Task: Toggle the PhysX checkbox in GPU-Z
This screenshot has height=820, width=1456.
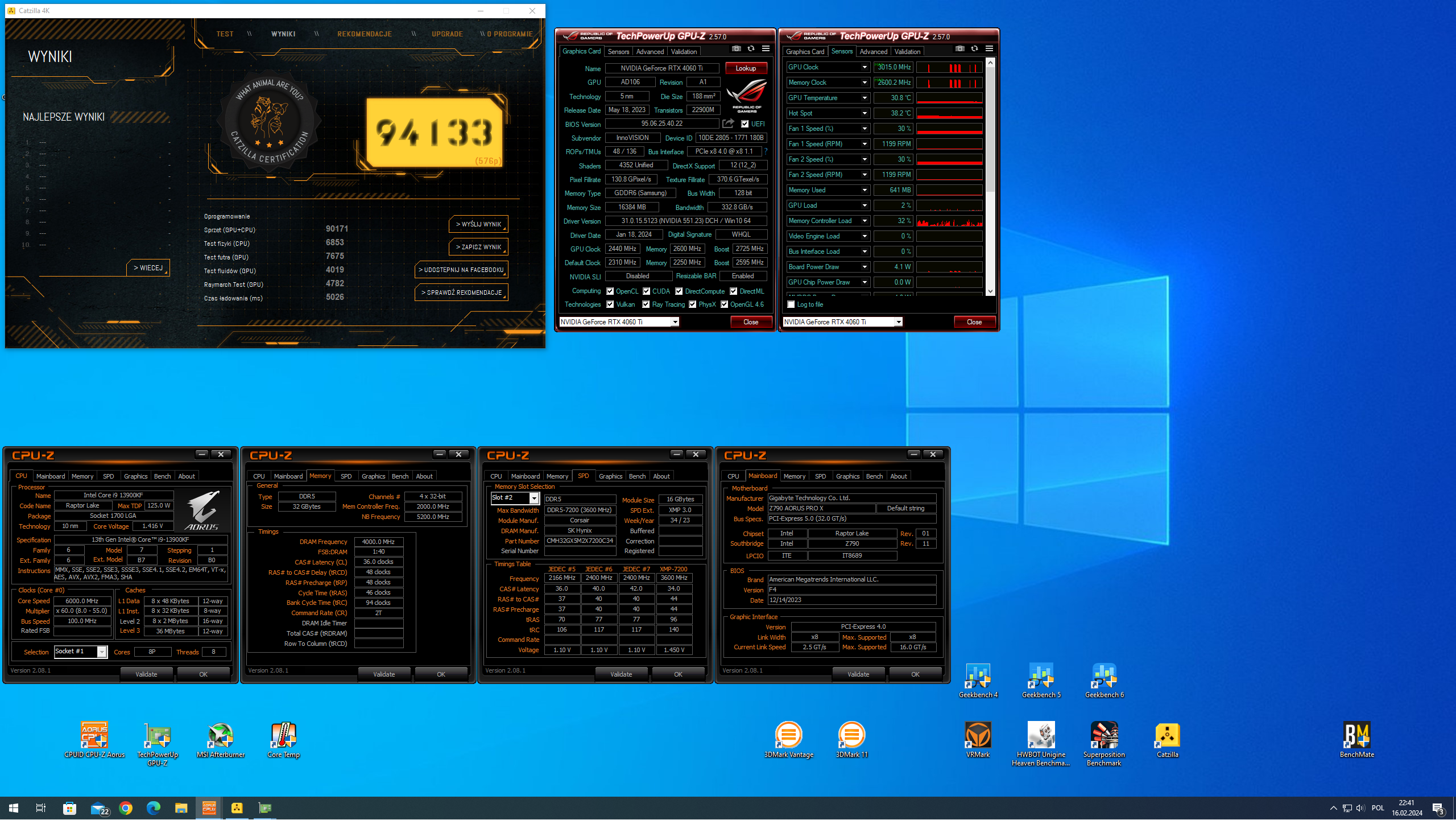Action: [692, 304]
